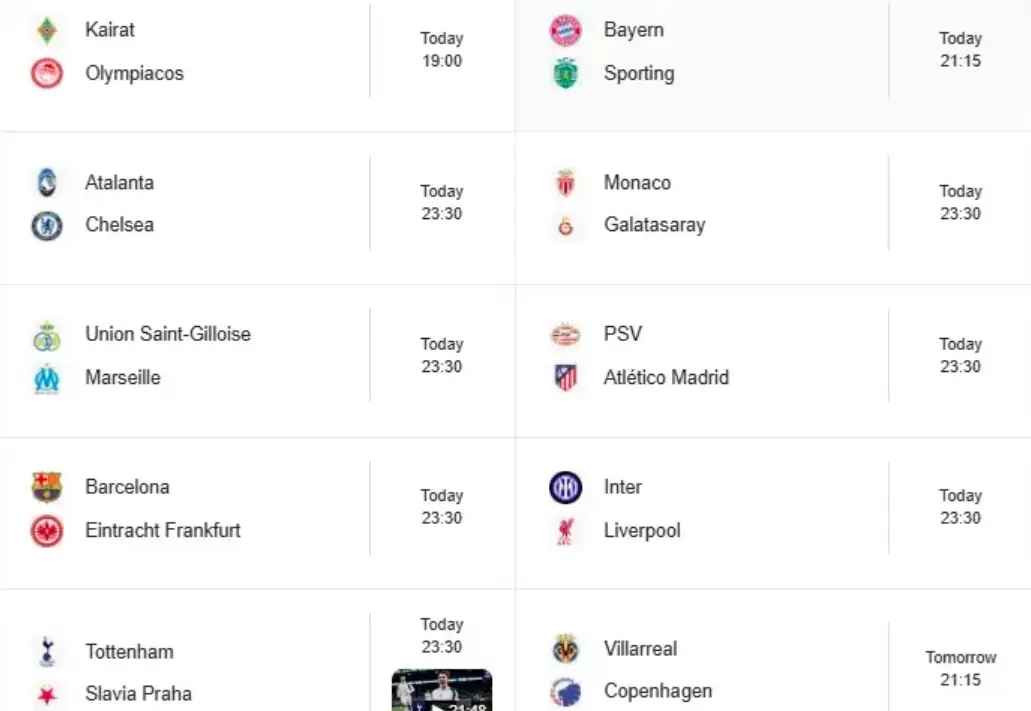
Task: Click the Villarreal badge icon
Action: pos(566,648)
